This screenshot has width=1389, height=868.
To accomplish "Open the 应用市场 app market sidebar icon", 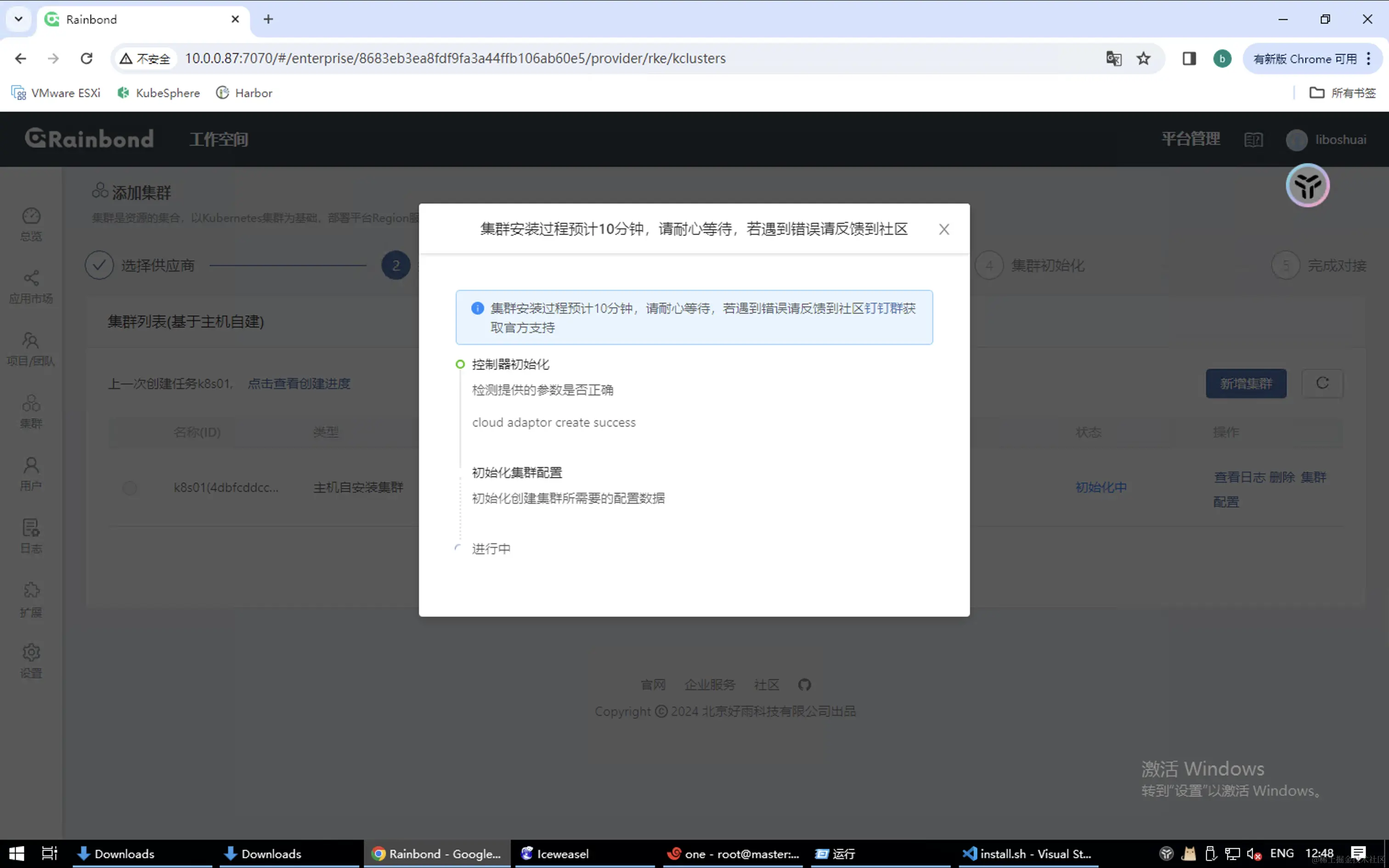I will [31, 286].
